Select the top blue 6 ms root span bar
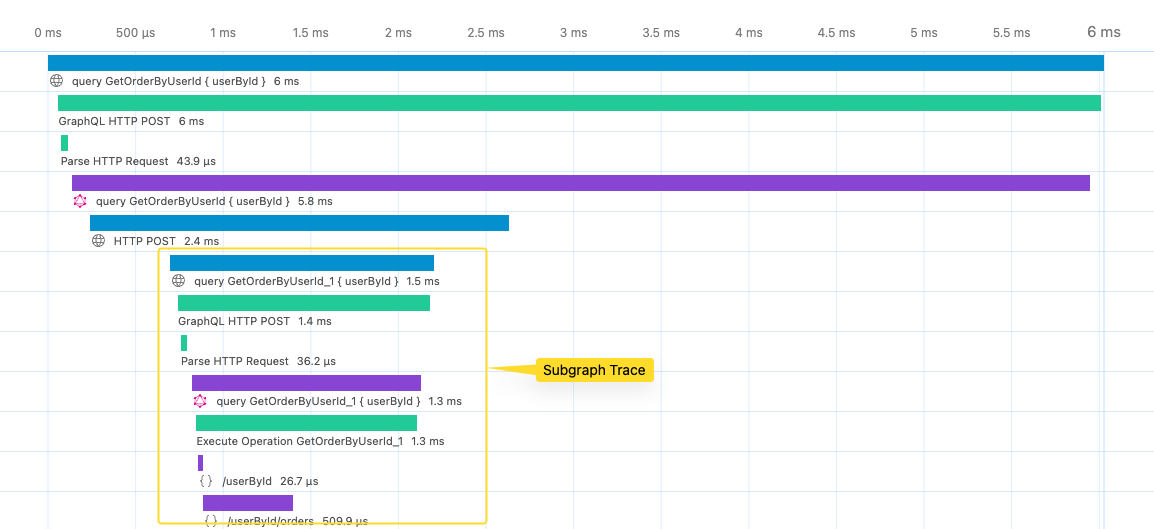This screenshot has height=529, width=1154. (576, 63)
